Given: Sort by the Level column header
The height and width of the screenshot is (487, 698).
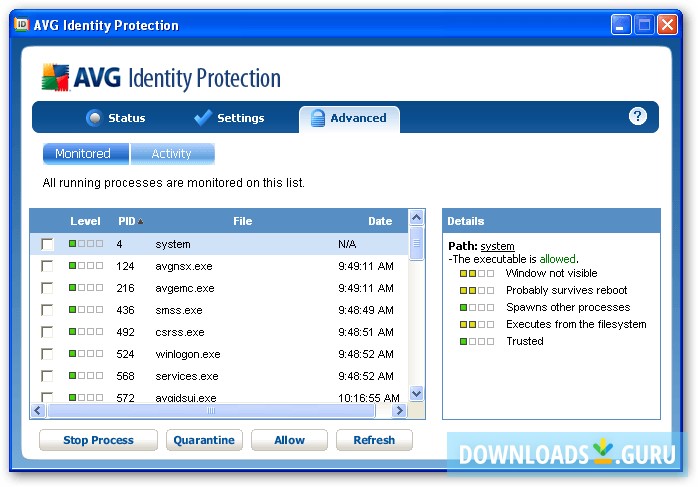Looking at the screenshot, I should click(x=85, y=221).
